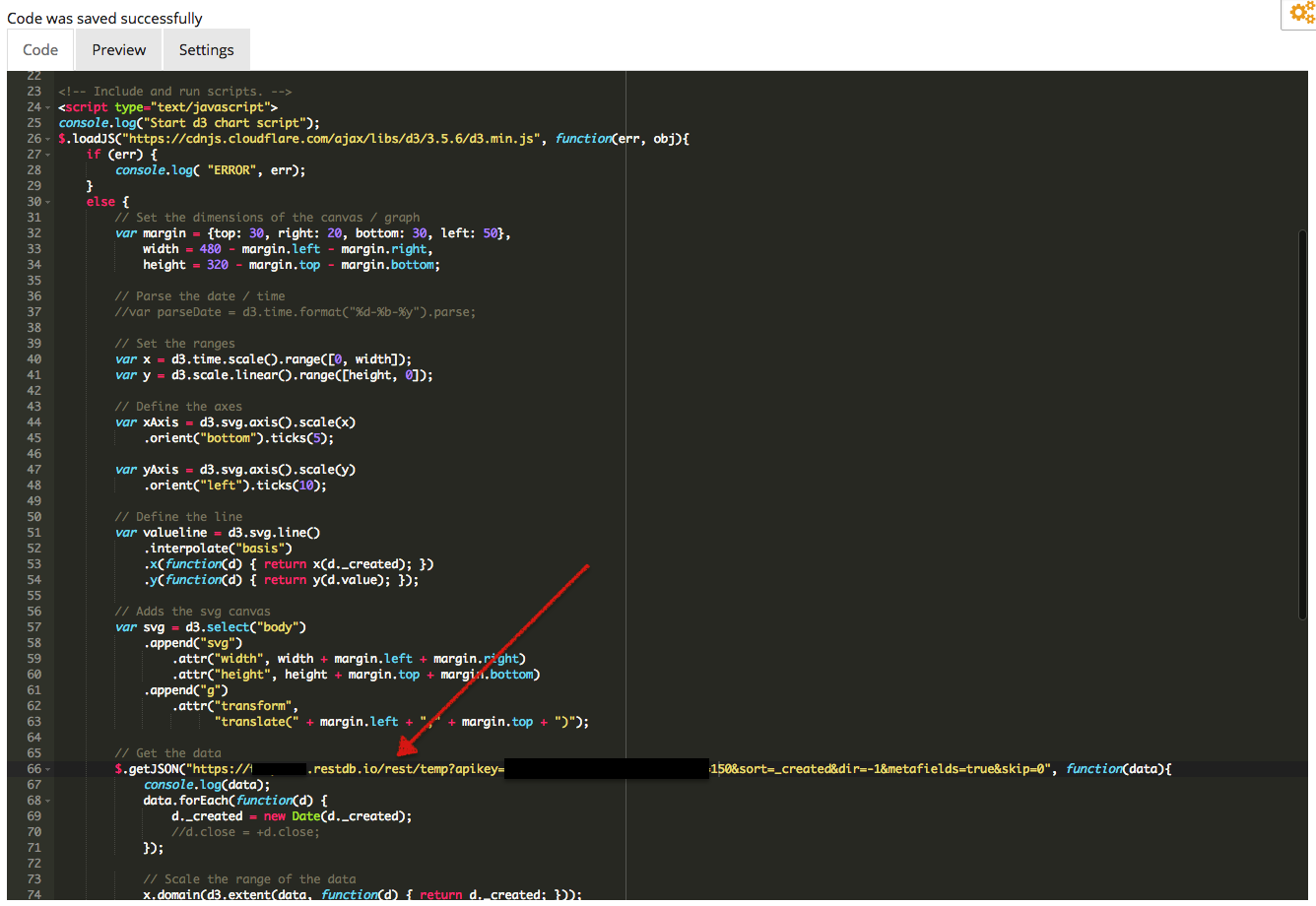Click the 'var yAxis = d3.svg.axis().scale(y)' line
1316x906 pixels.
(235, 470)
